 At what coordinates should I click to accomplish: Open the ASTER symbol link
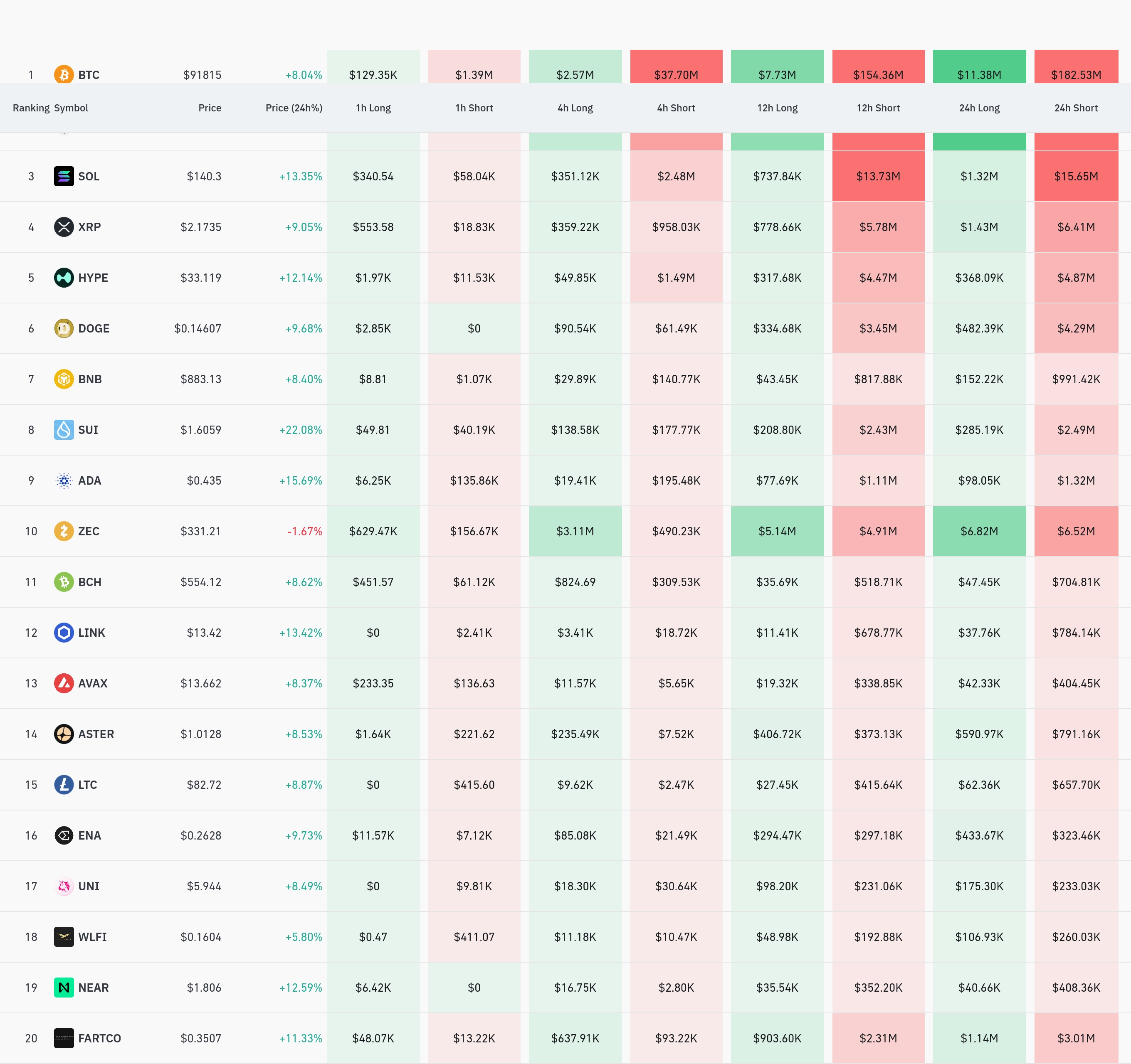[x=96, y=734]
